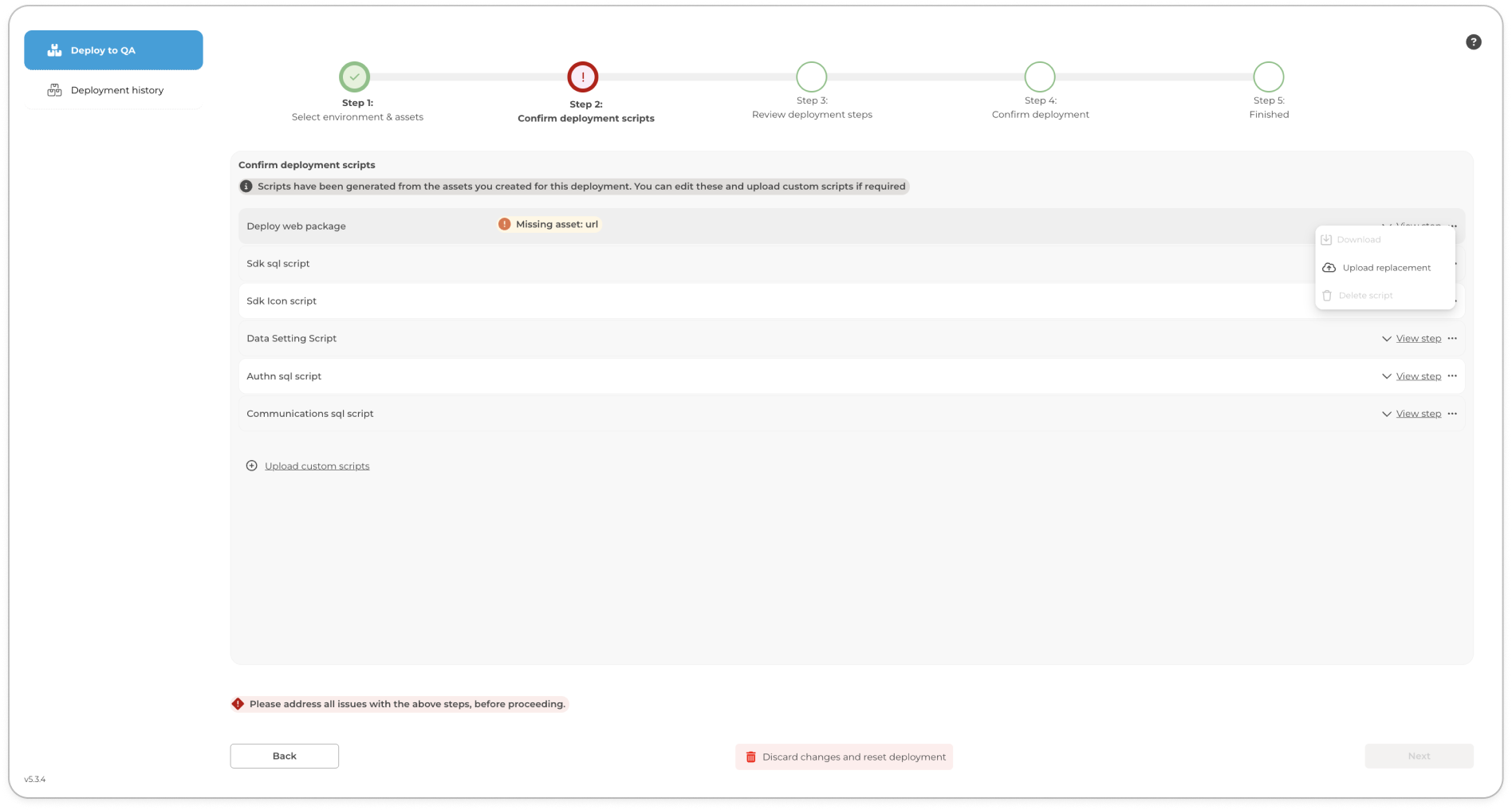Expand the Authn sql script chevron
The image size is (1512, 810).
tap(1386, 376)
